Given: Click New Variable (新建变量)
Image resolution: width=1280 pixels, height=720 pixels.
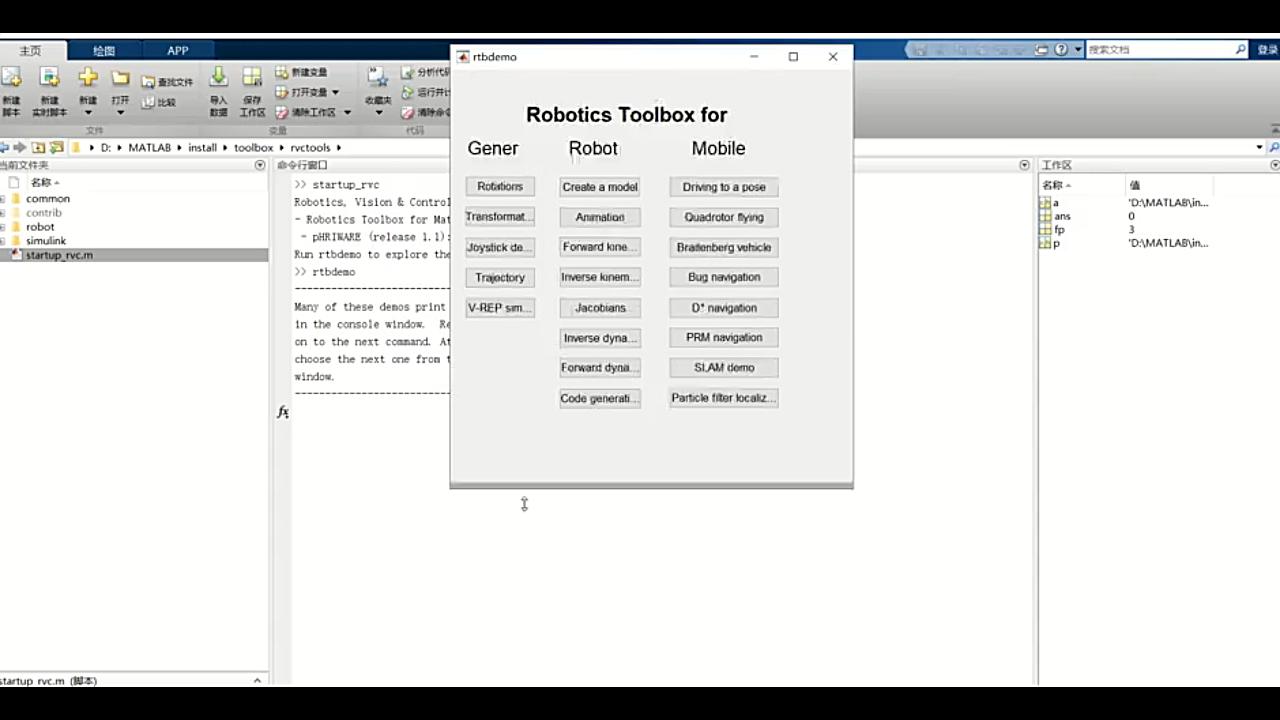Looking at the screenshot, I should 302,72.
